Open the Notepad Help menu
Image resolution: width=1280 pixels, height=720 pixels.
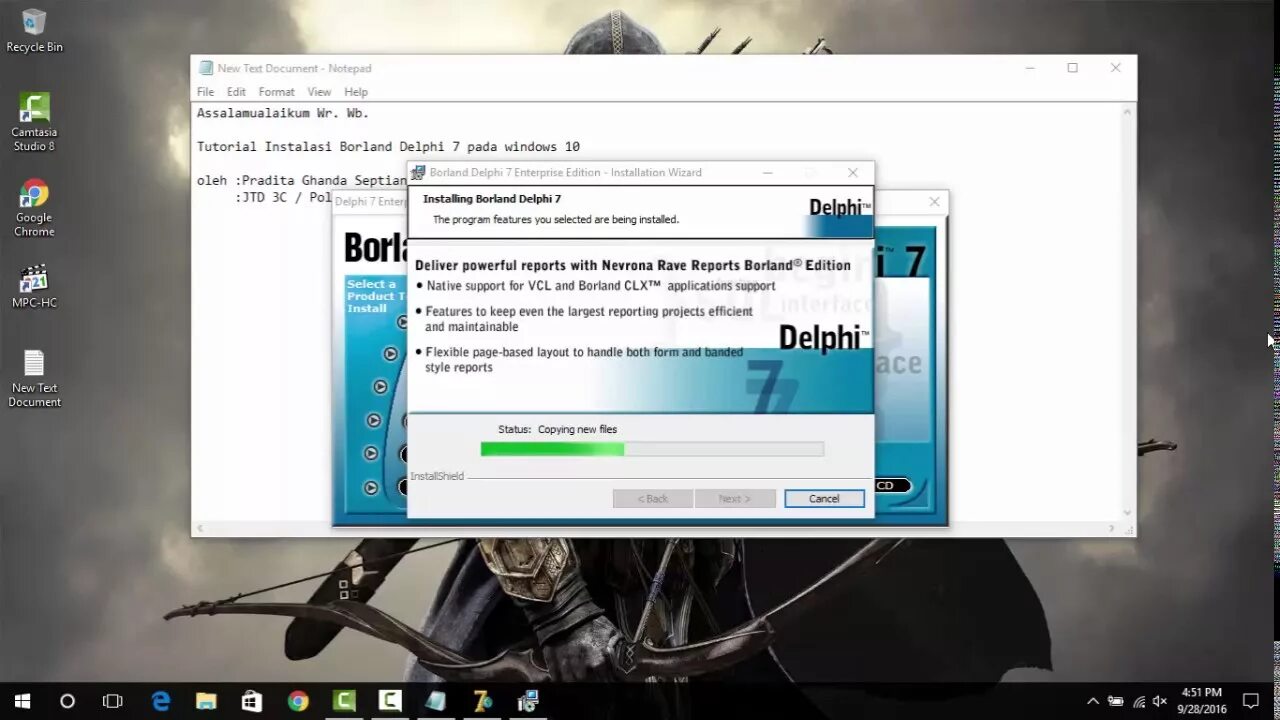coord(356,92)
